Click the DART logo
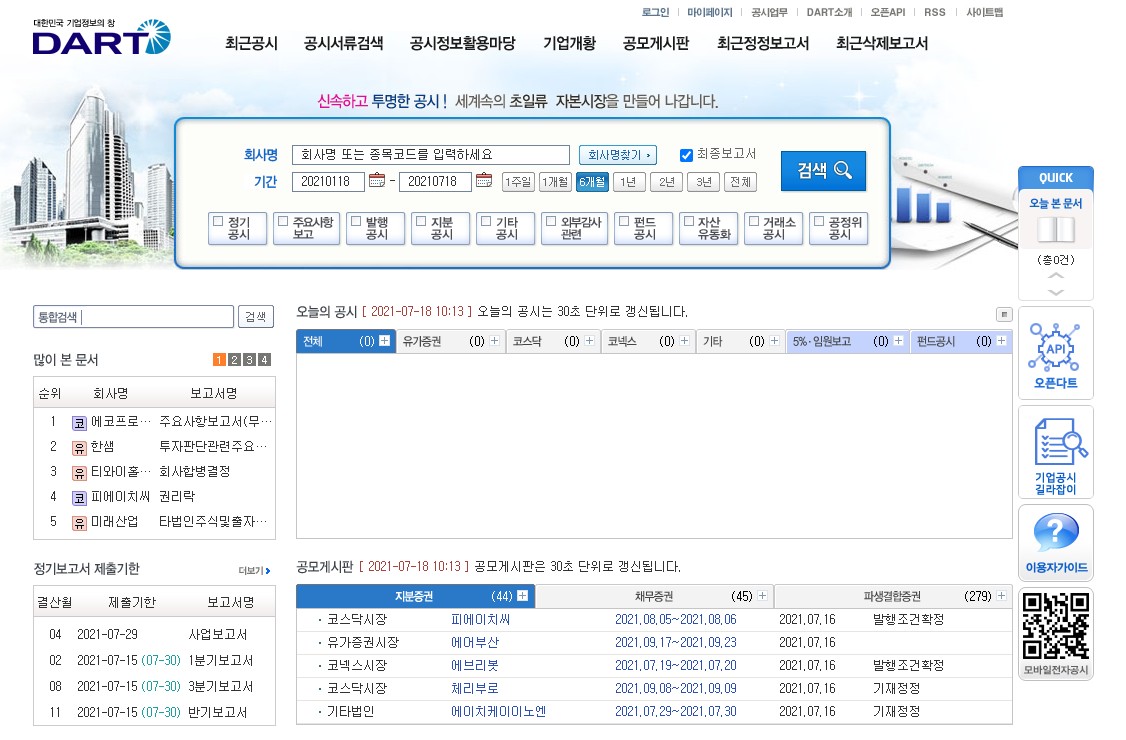The height and width of the screenshot is (740, 1126). pos(101,37)
